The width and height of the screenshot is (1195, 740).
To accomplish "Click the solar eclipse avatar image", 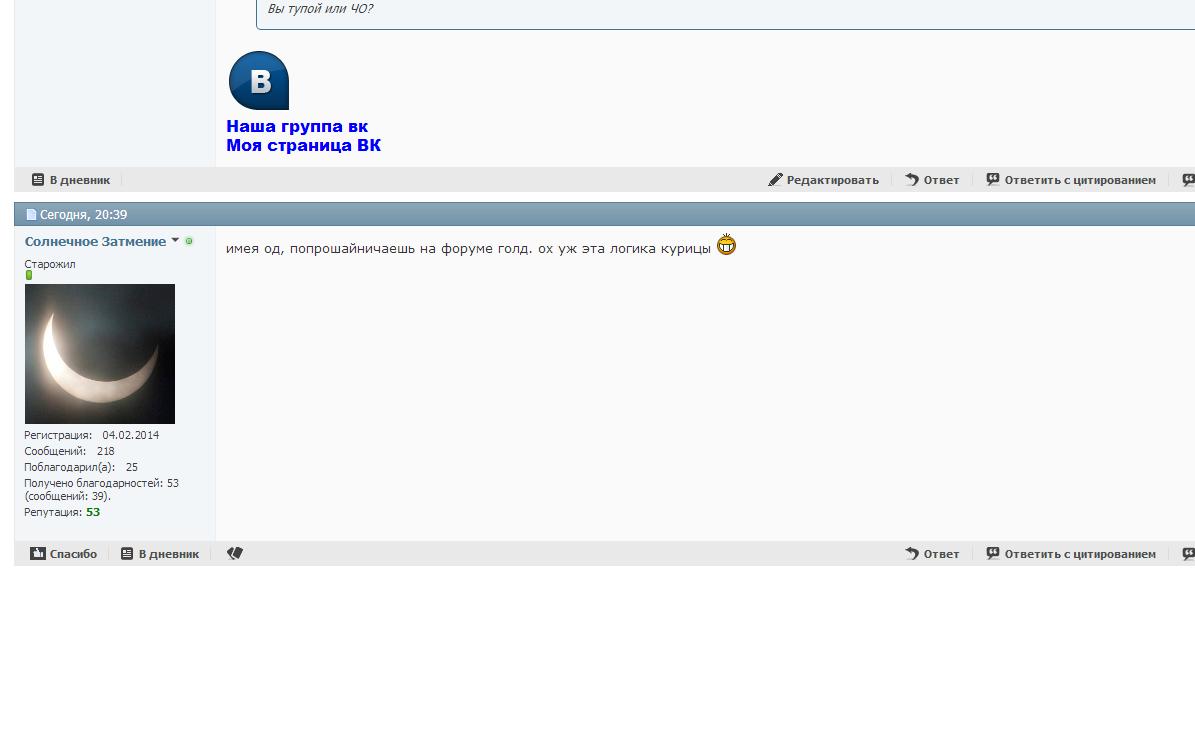I will 100,354.
